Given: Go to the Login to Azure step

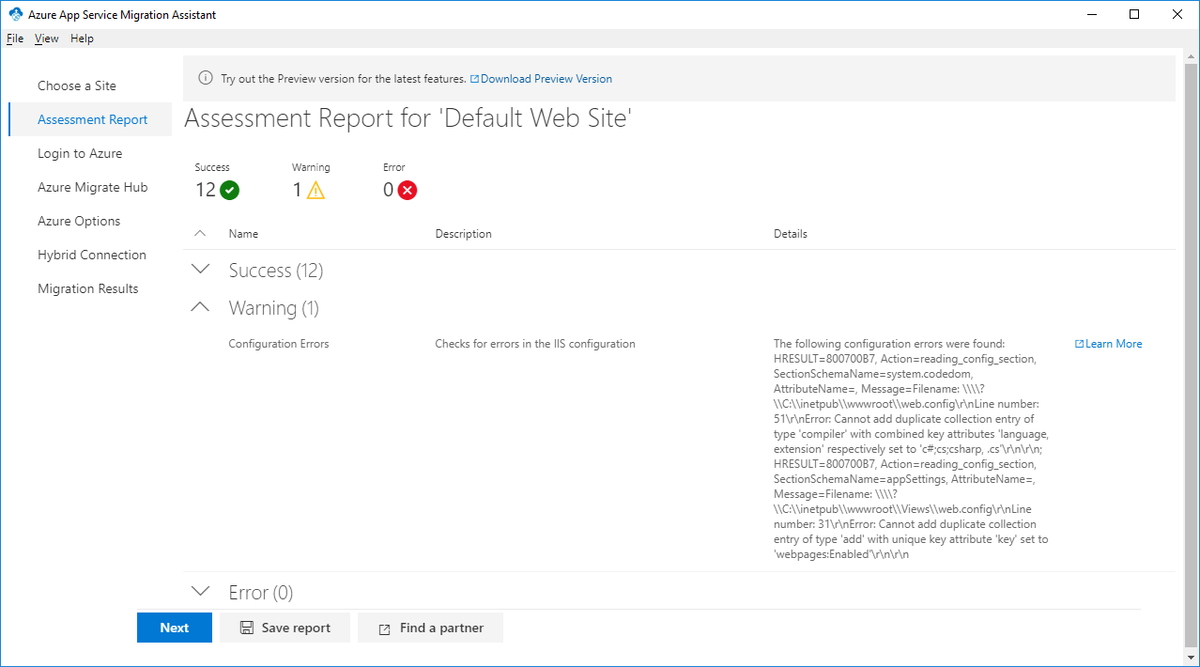Looking at the screenshot, I should (80, 153).
